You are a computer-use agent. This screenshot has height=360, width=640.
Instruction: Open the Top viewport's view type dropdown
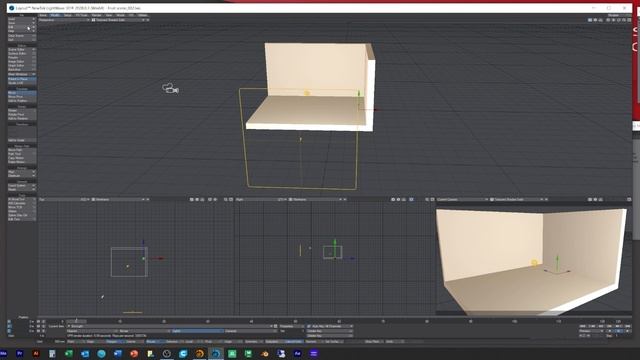(x=64, y=200)
